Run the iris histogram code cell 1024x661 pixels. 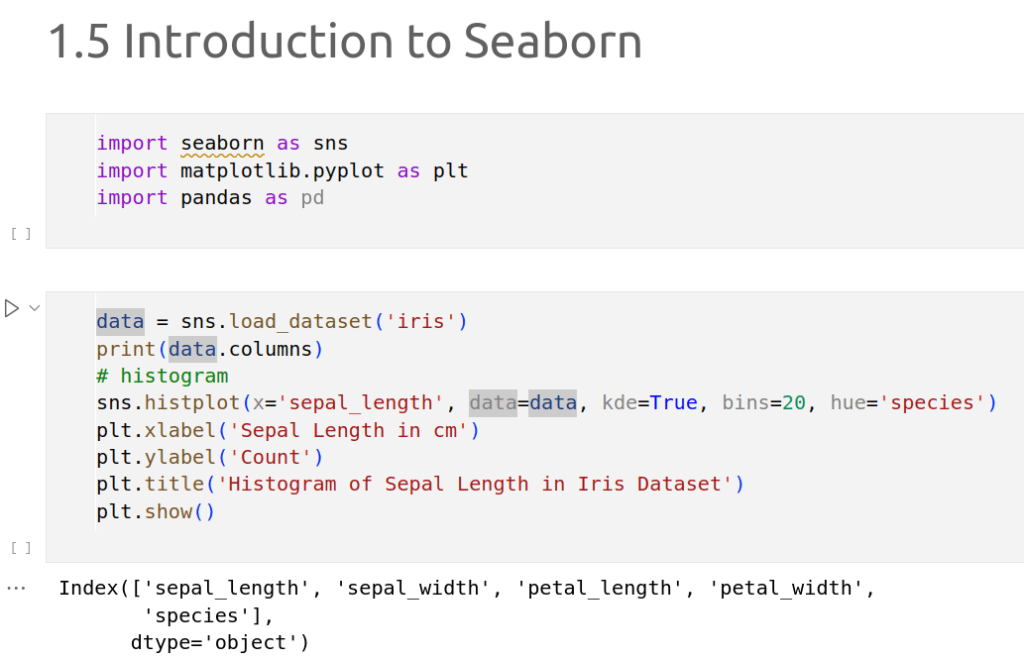click(12, 308)
